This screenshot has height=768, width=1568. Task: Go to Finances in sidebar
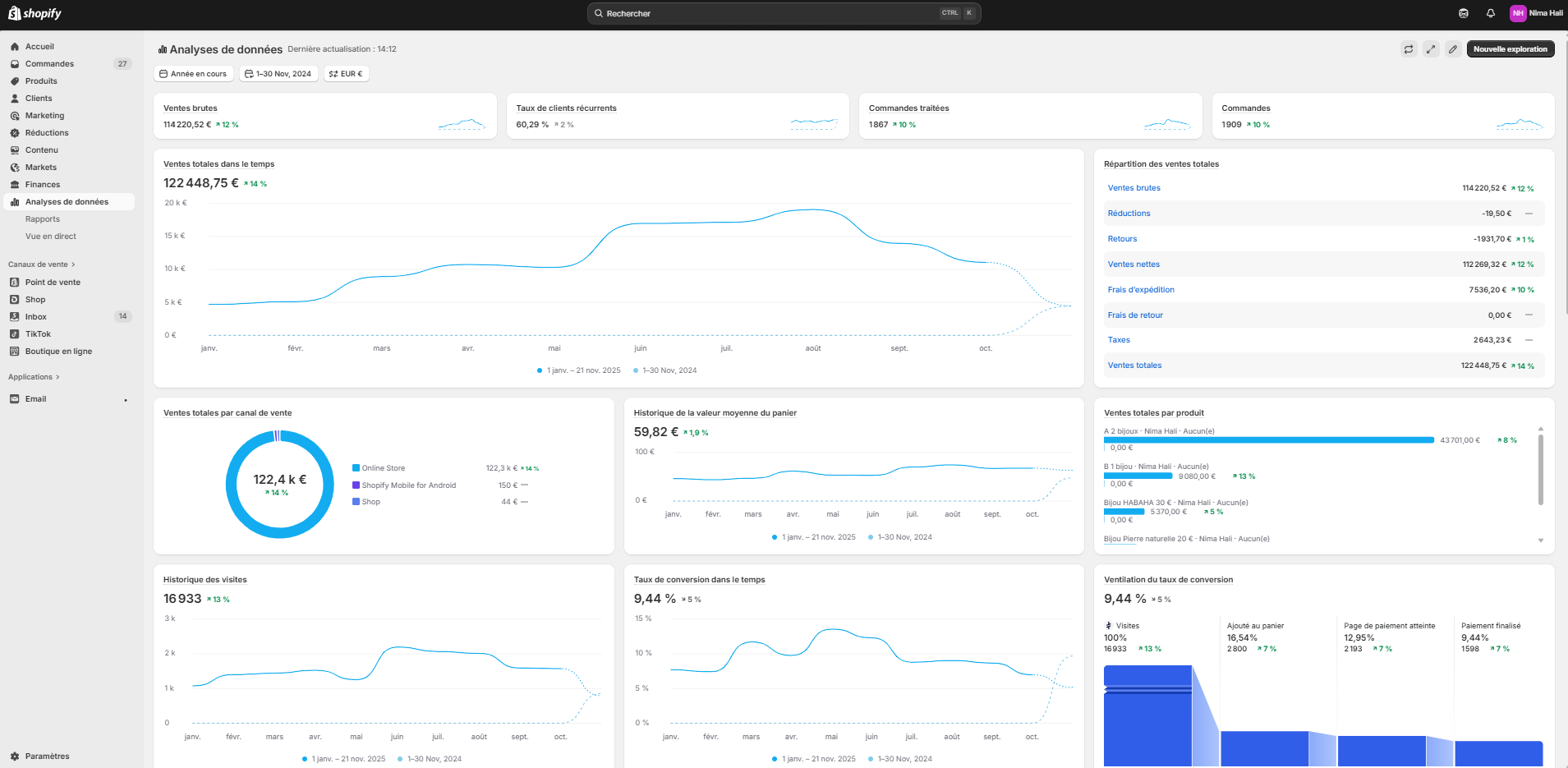click(x=43, y=185)
